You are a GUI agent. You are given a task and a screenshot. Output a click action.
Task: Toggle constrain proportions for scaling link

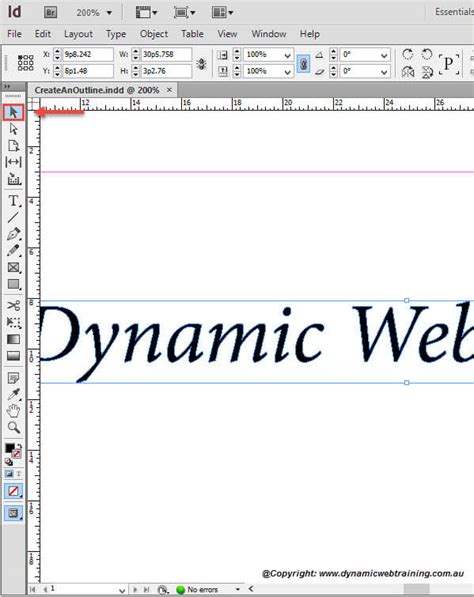303,64
